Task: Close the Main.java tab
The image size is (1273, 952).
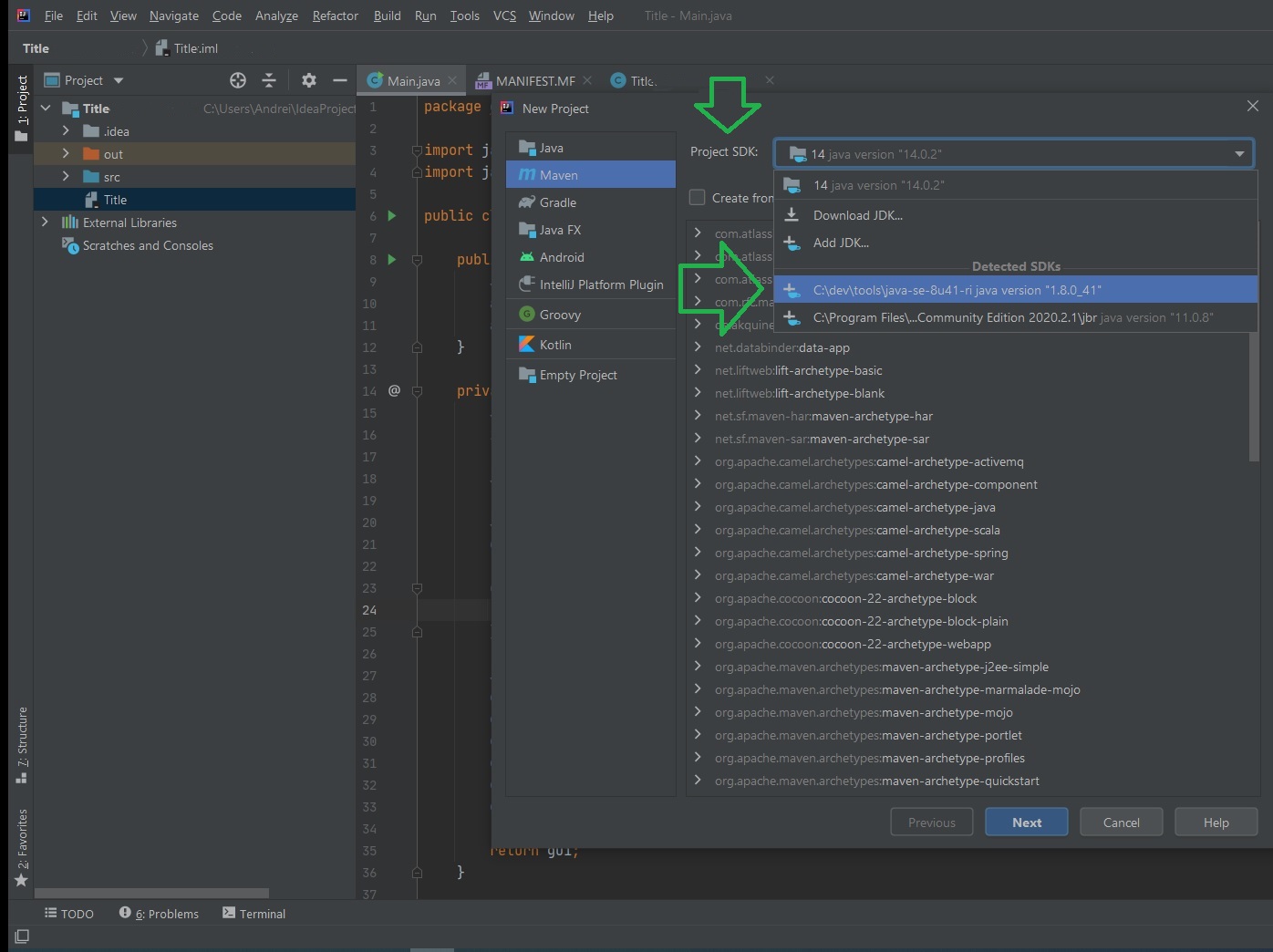Action: coord(452,80)
